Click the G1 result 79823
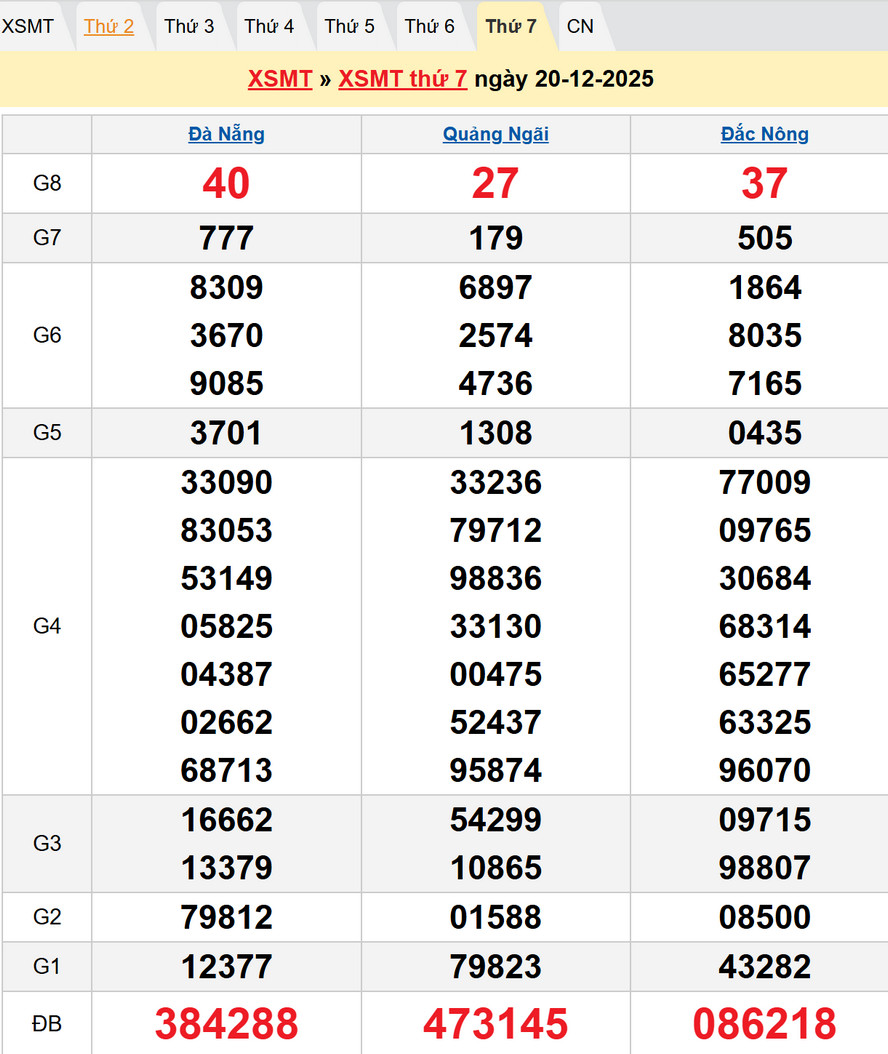Image resolution: width=888 pixels, height=1054 pixels. pos(496,967)
